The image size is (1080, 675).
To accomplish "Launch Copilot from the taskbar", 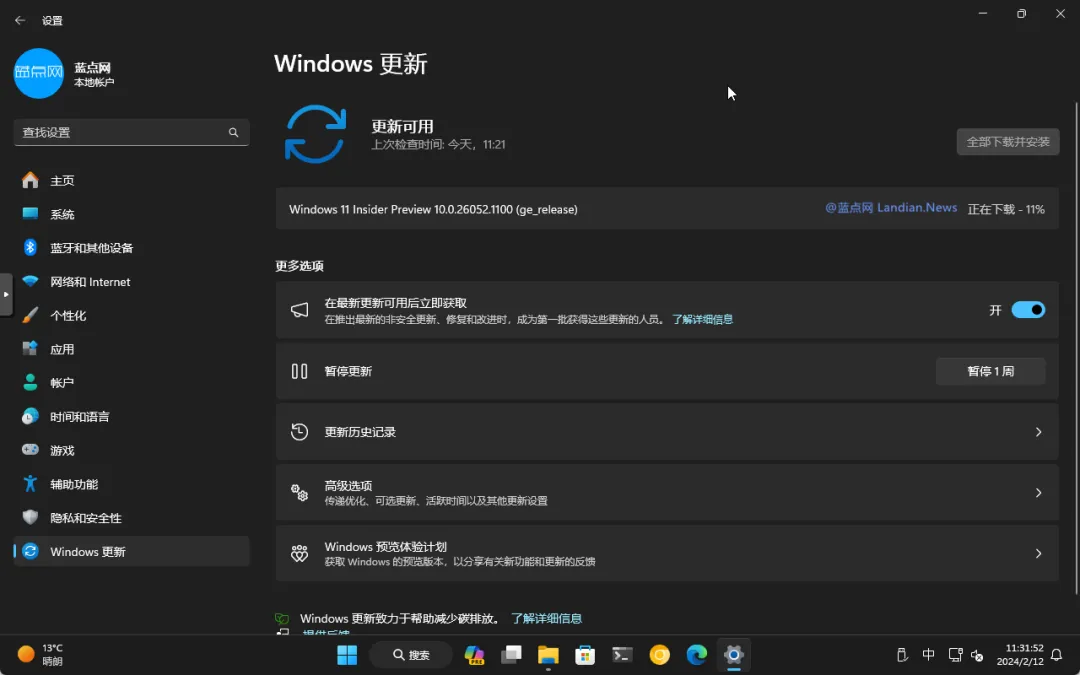I will pos(474,655).
